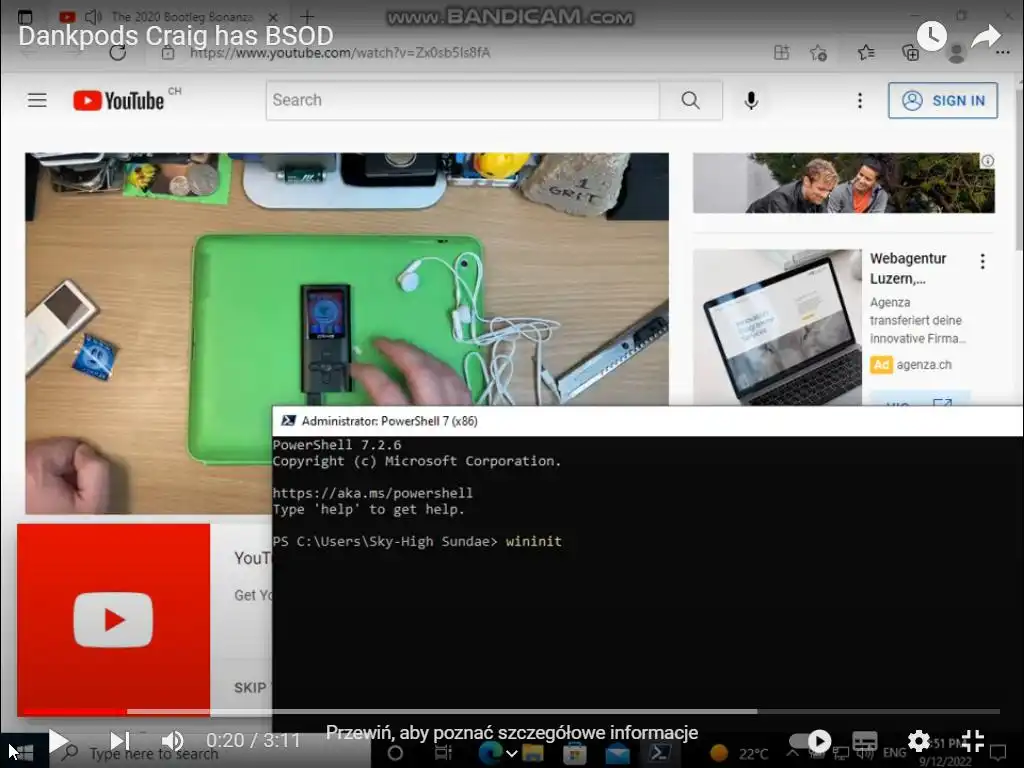Image resolution: width=1024 pixels, height=768 pixels.
Task: Open the tab actions menu icon
Action: [25, 16]
